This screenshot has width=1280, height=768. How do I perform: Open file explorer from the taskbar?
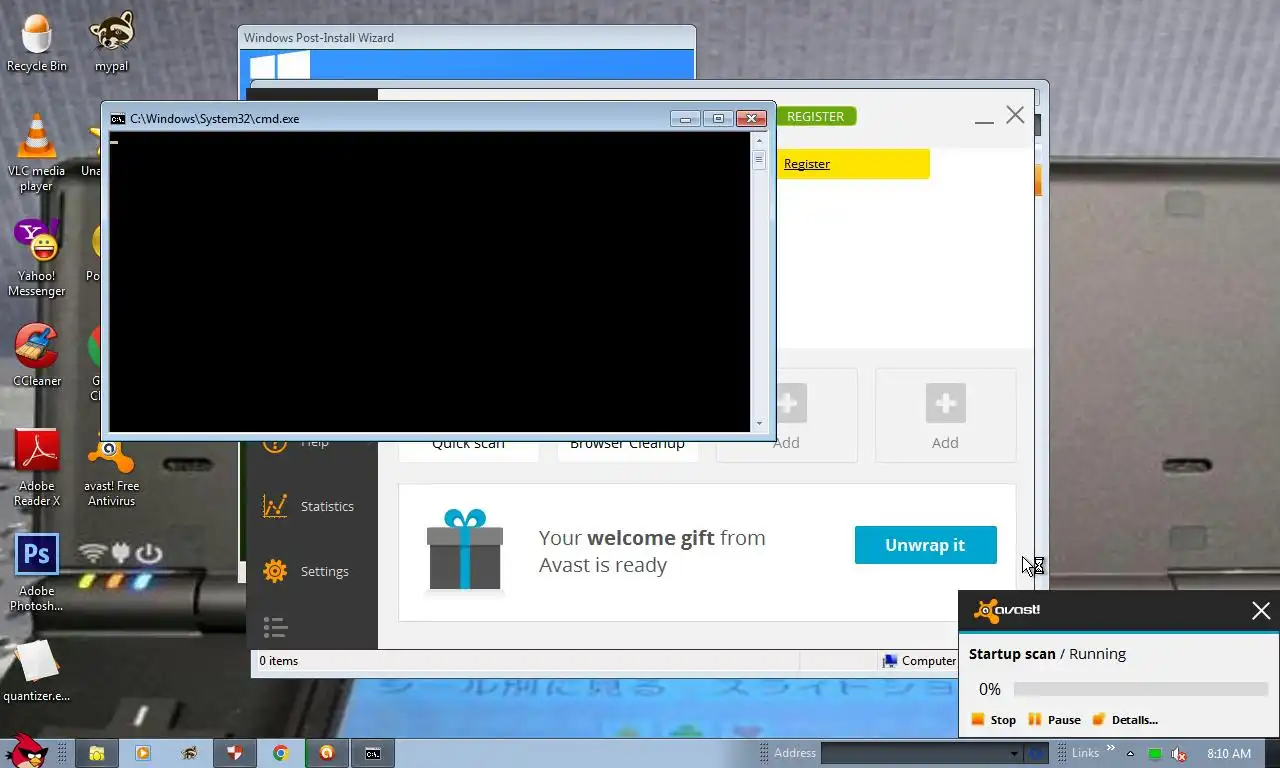click(x=97, y=753)
